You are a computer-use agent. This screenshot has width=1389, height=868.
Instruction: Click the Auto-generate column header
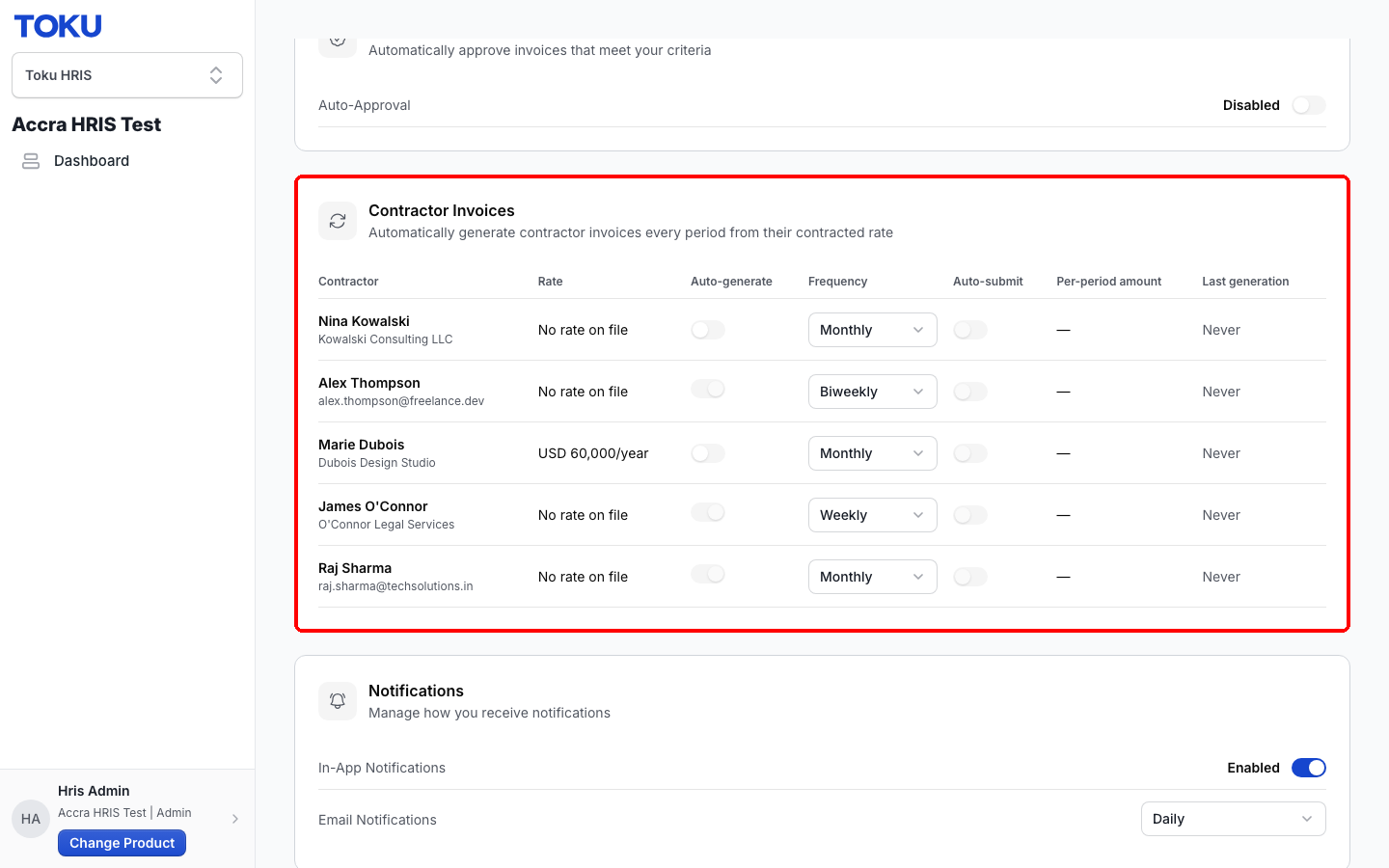coord(731,282)
